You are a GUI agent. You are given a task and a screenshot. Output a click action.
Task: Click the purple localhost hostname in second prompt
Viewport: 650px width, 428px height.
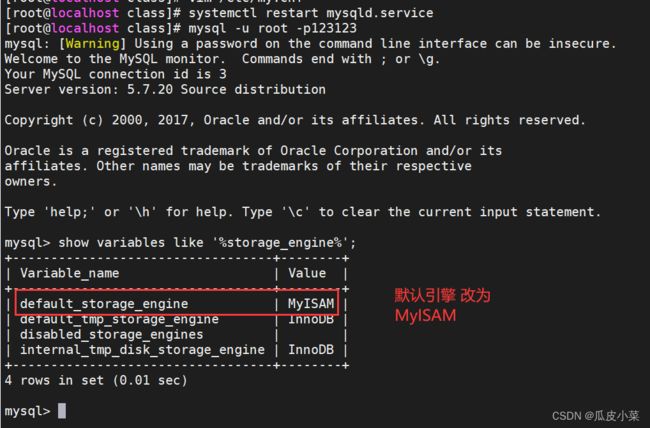coord(85,28)
